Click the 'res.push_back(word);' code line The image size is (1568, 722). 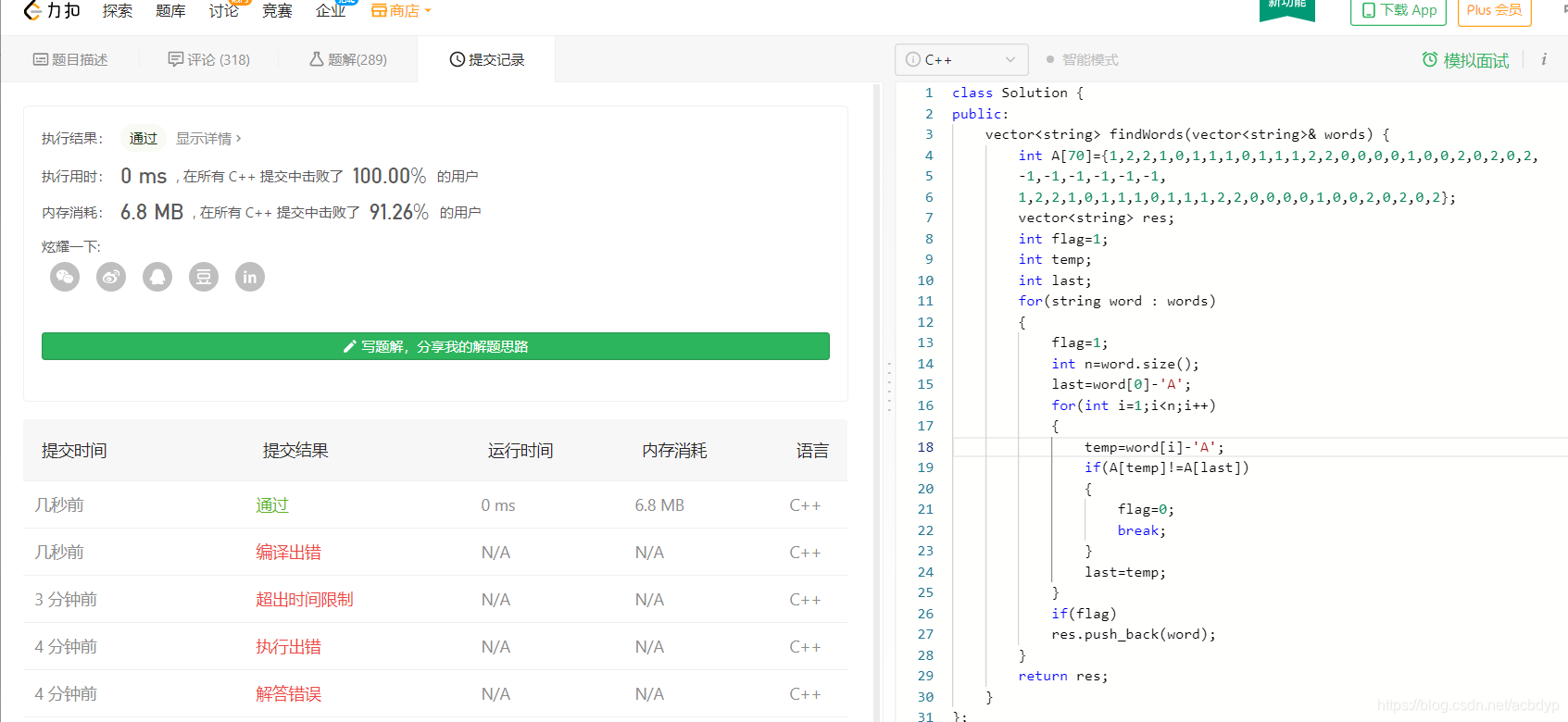point(1133,634)
